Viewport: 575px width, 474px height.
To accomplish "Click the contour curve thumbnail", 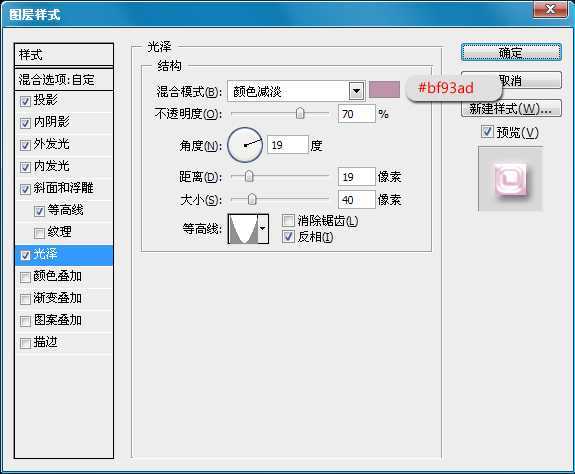I will click(243, 229).
